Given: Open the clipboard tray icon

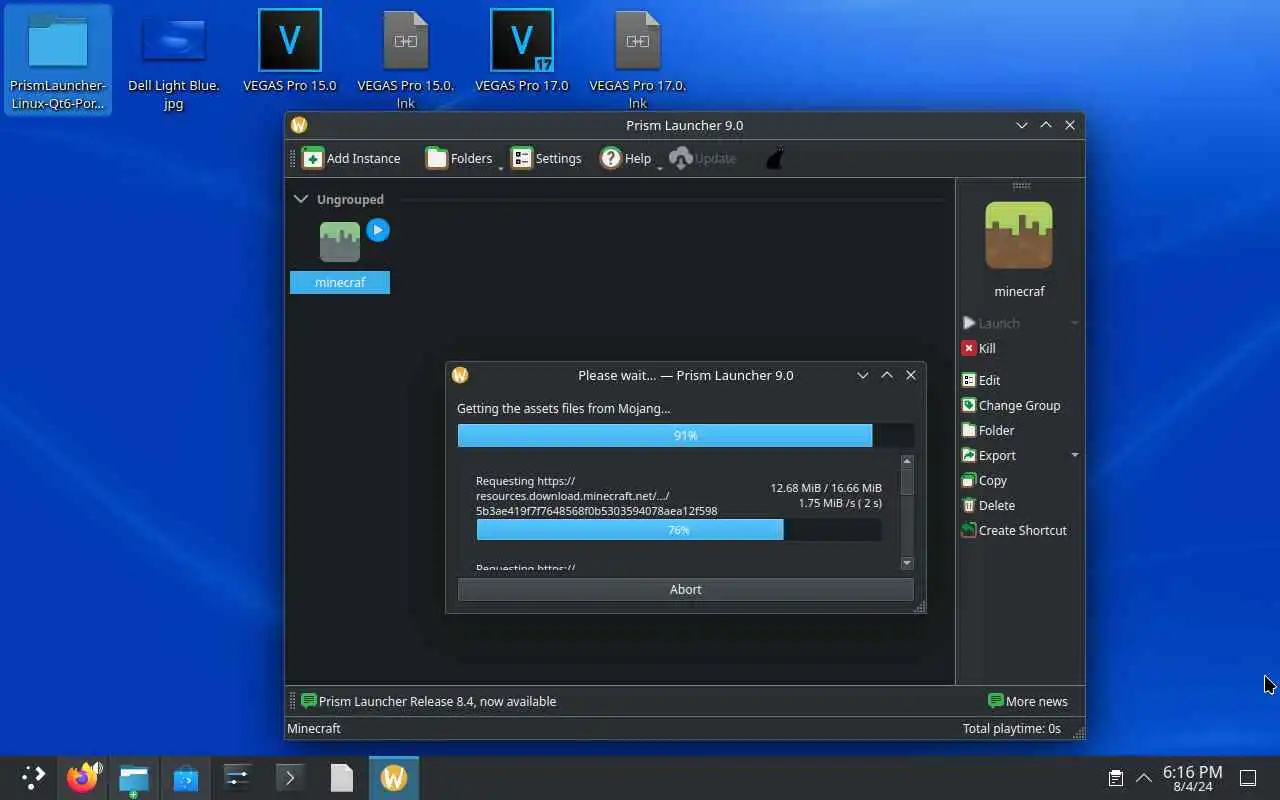Looking at the screenshot, I should tap(1115, 777).
